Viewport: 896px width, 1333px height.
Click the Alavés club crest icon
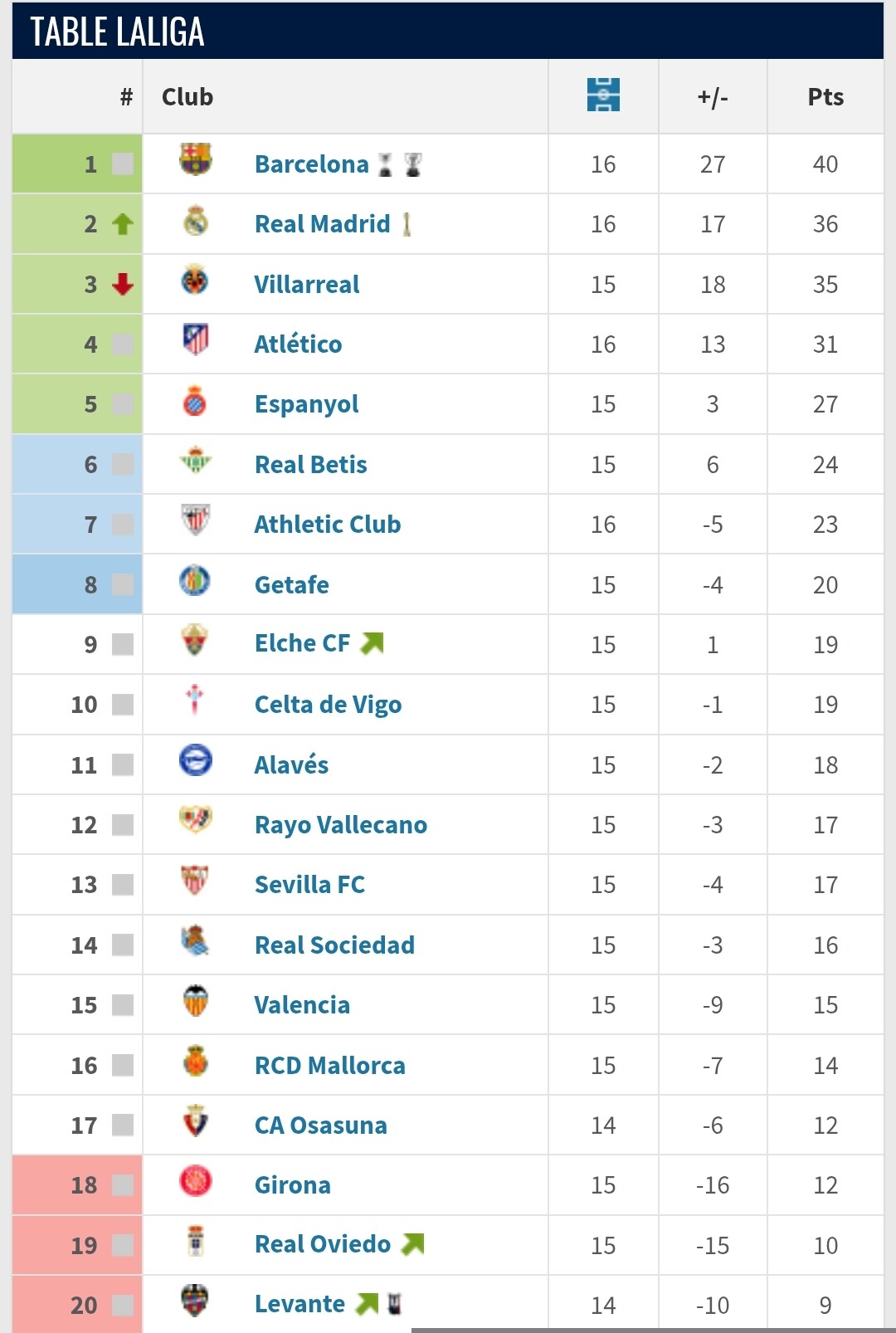click(x=196, y=760)
